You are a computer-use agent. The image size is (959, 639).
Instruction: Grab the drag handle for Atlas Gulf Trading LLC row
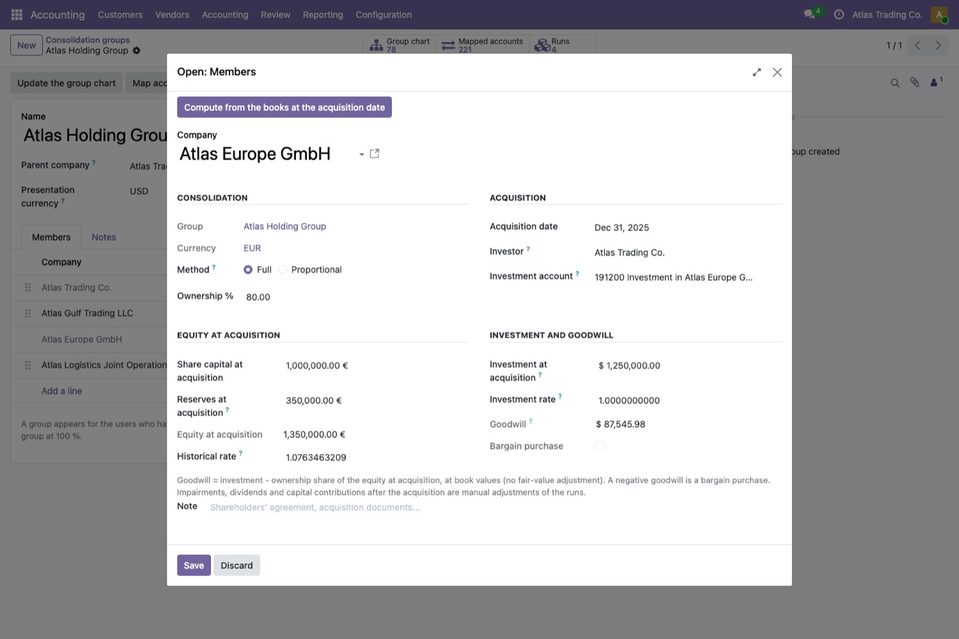28,313
